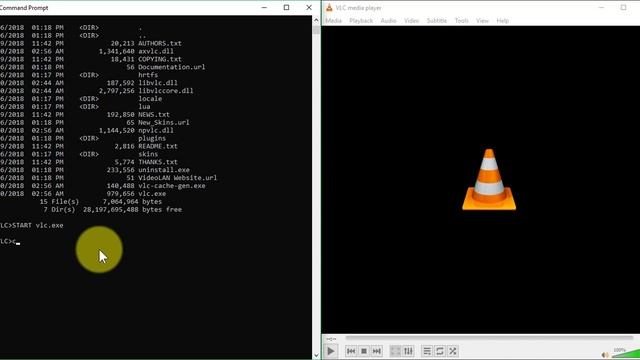Click the 'hrtfs' directory name
Image resolution: width=640 pixels, height=360 pixels.
(148, 75)
